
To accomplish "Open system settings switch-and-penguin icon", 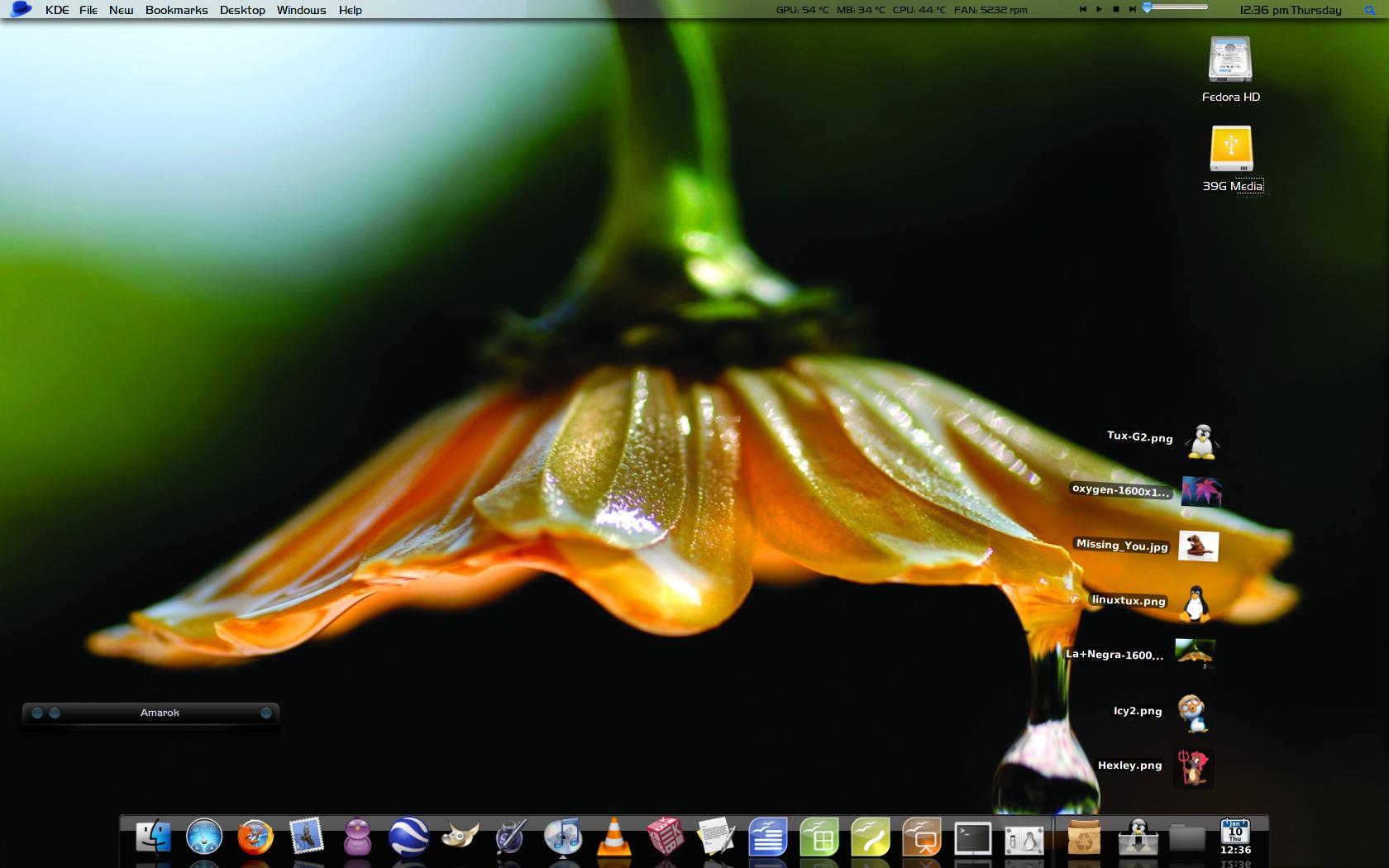I will [x=1024, y=841].
